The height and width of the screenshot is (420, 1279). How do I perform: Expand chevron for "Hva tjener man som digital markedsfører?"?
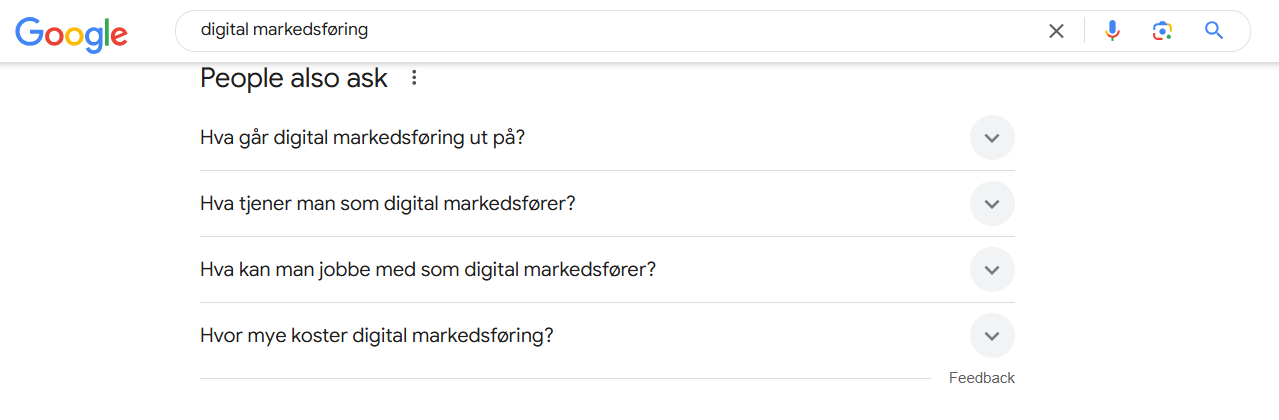click(992, 204)
